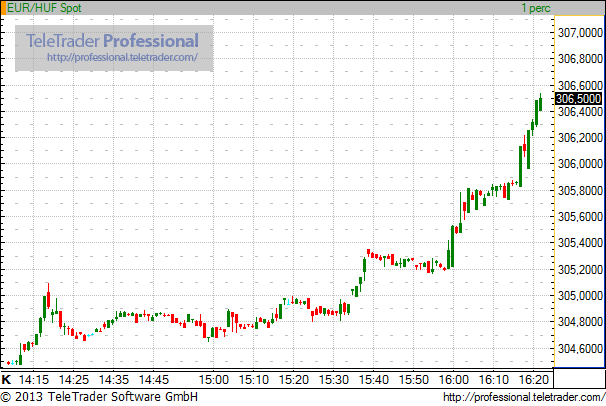Image resolution: width=606 pixels, height=406 pixels.
Task: Click the 15:30 time axis label
Action: point(334,380)
